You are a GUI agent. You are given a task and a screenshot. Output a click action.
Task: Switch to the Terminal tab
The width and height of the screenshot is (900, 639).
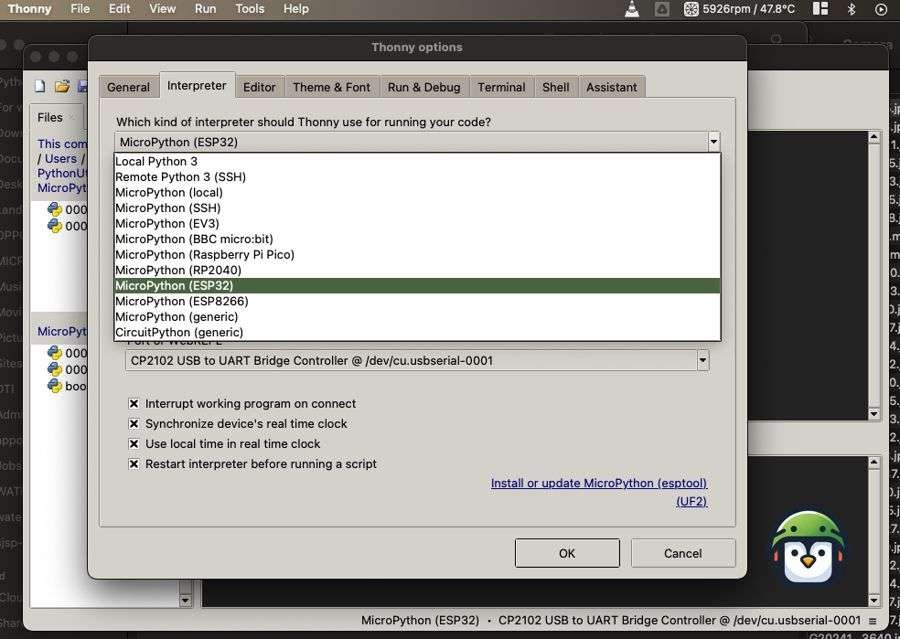502,87
